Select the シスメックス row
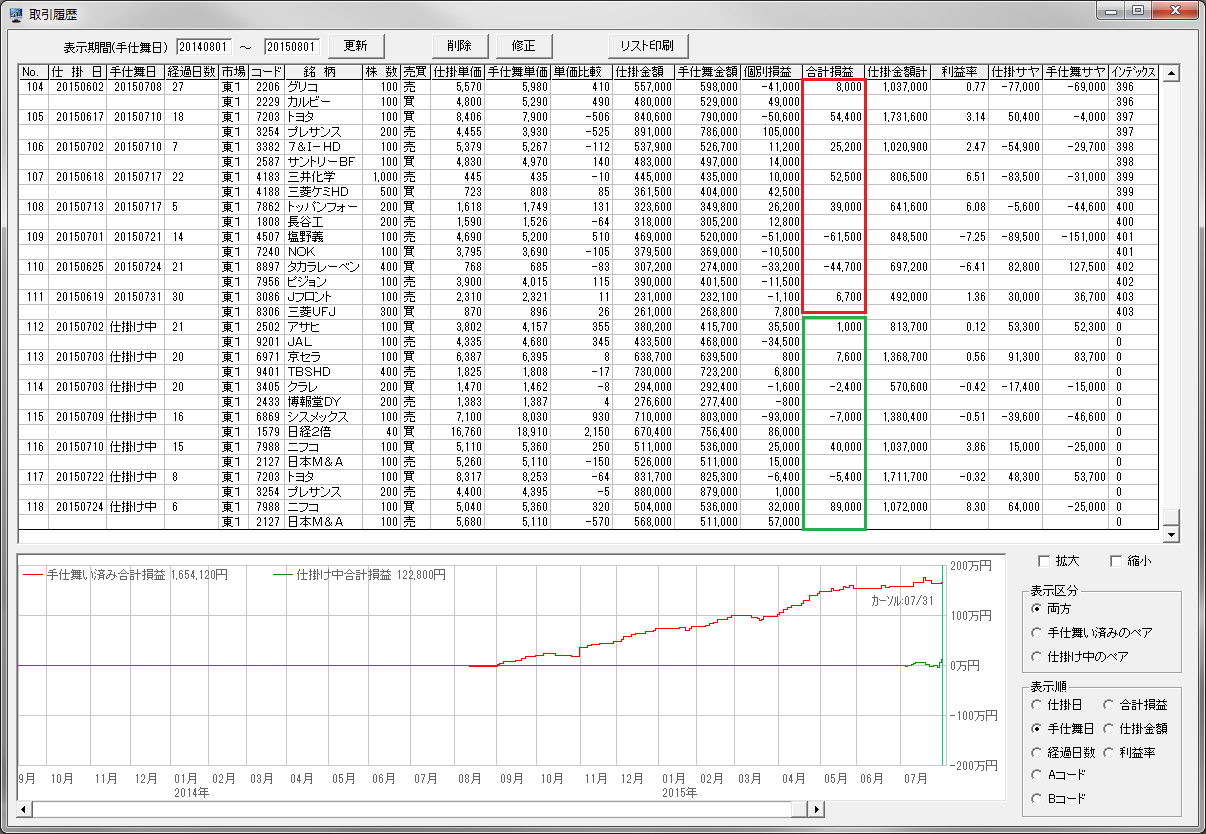This screenshot has width=1206, height=834. point(590,417)
